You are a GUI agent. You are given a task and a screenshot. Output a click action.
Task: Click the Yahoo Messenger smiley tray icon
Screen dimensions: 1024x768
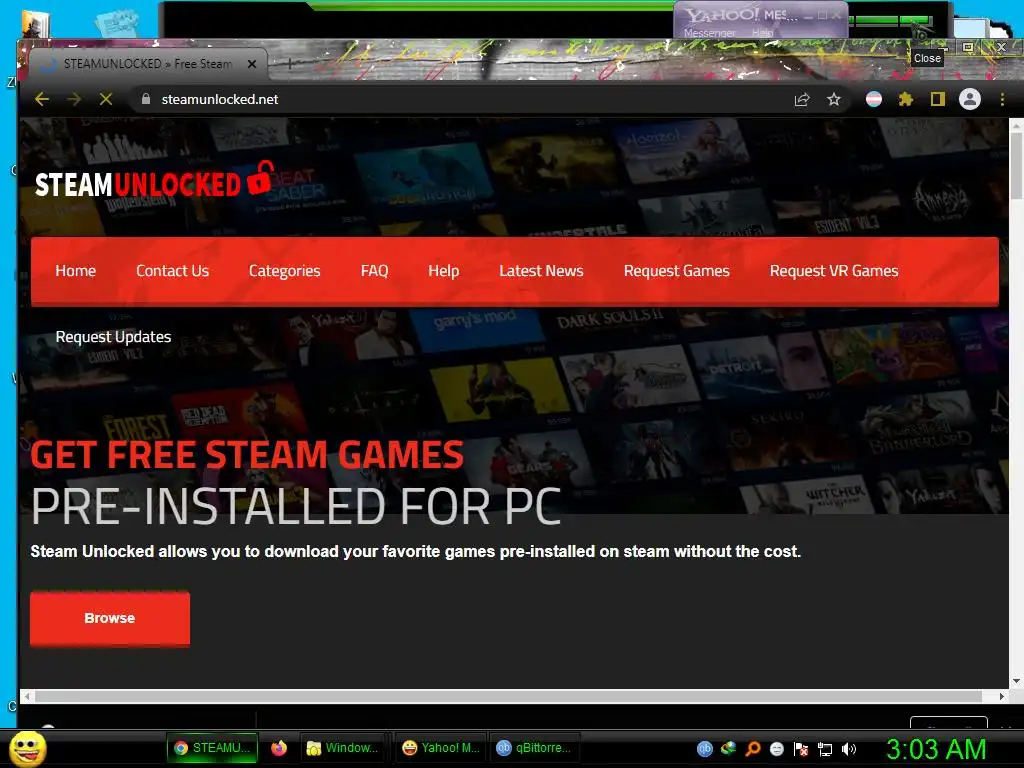(776, 749)
